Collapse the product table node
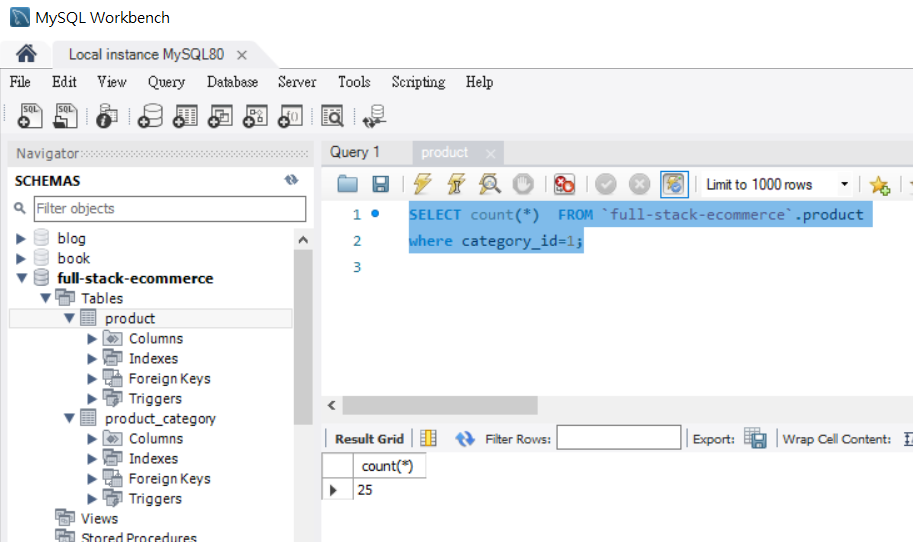The width and height of the screenshot is (913, 542). (69, 318)
